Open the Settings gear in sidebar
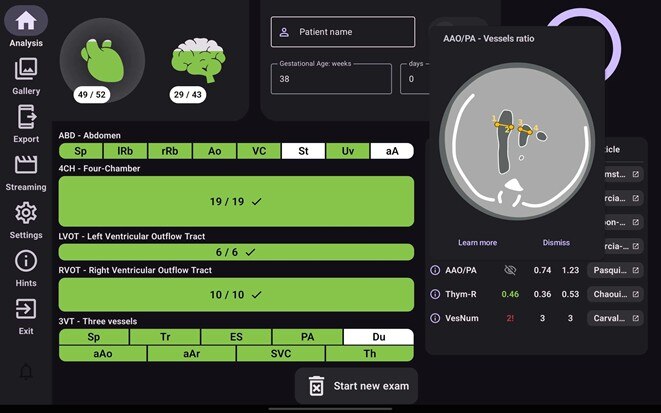This screenshot has height=413, width=661. tap(26, 218)
